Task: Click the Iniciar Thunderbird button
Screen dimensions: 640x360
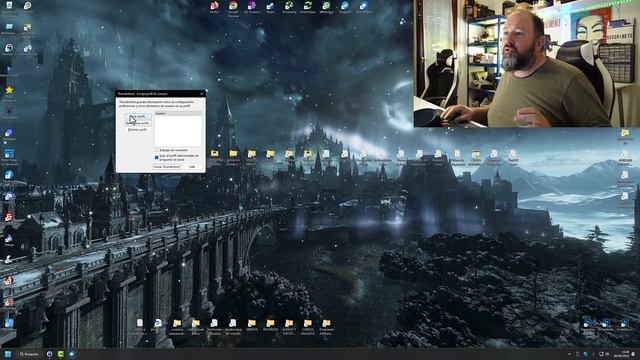Action: click(166, 167)
